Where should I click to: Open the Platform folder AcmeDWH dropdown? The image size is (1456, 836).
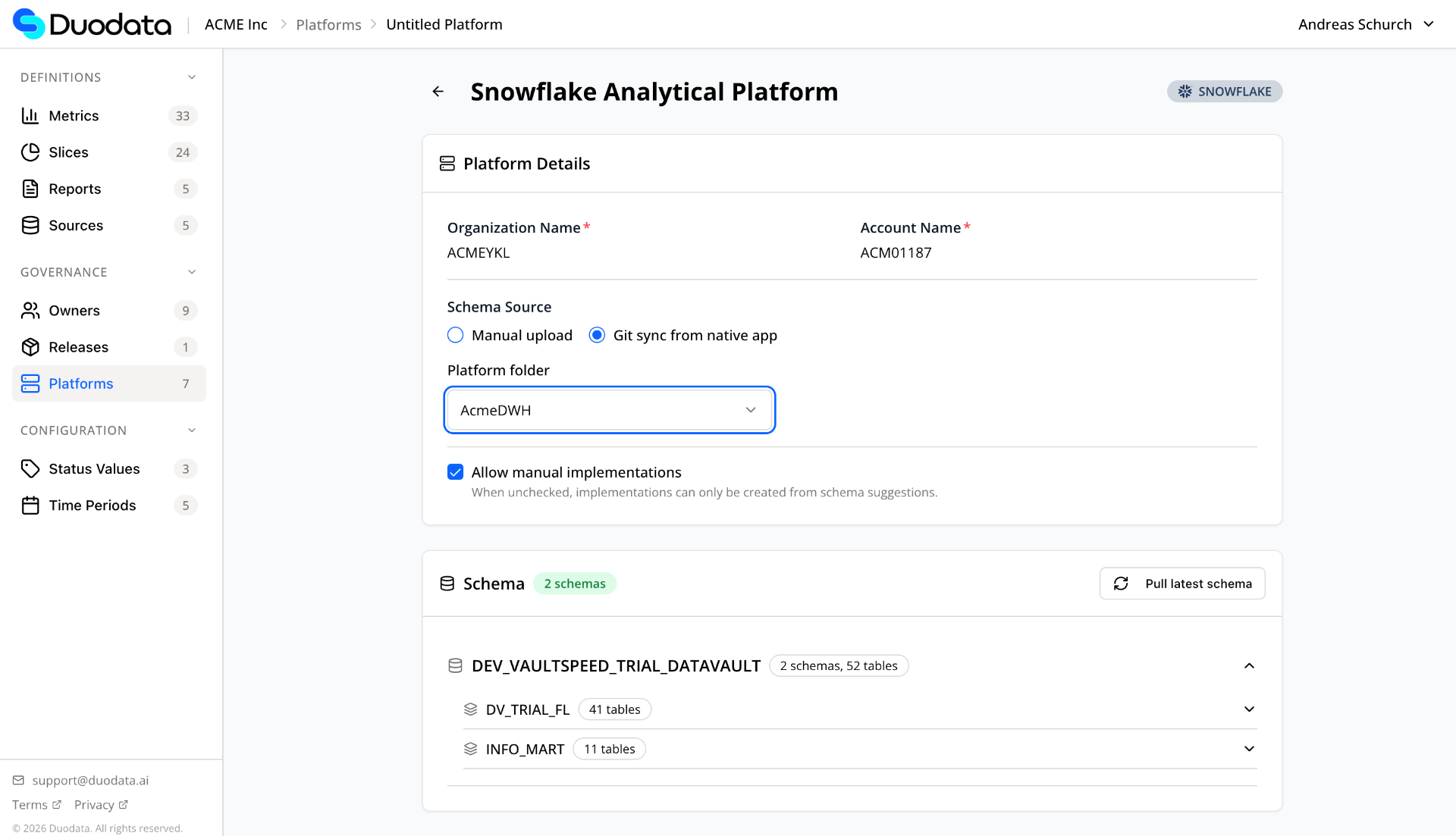[x=609, y=410]
